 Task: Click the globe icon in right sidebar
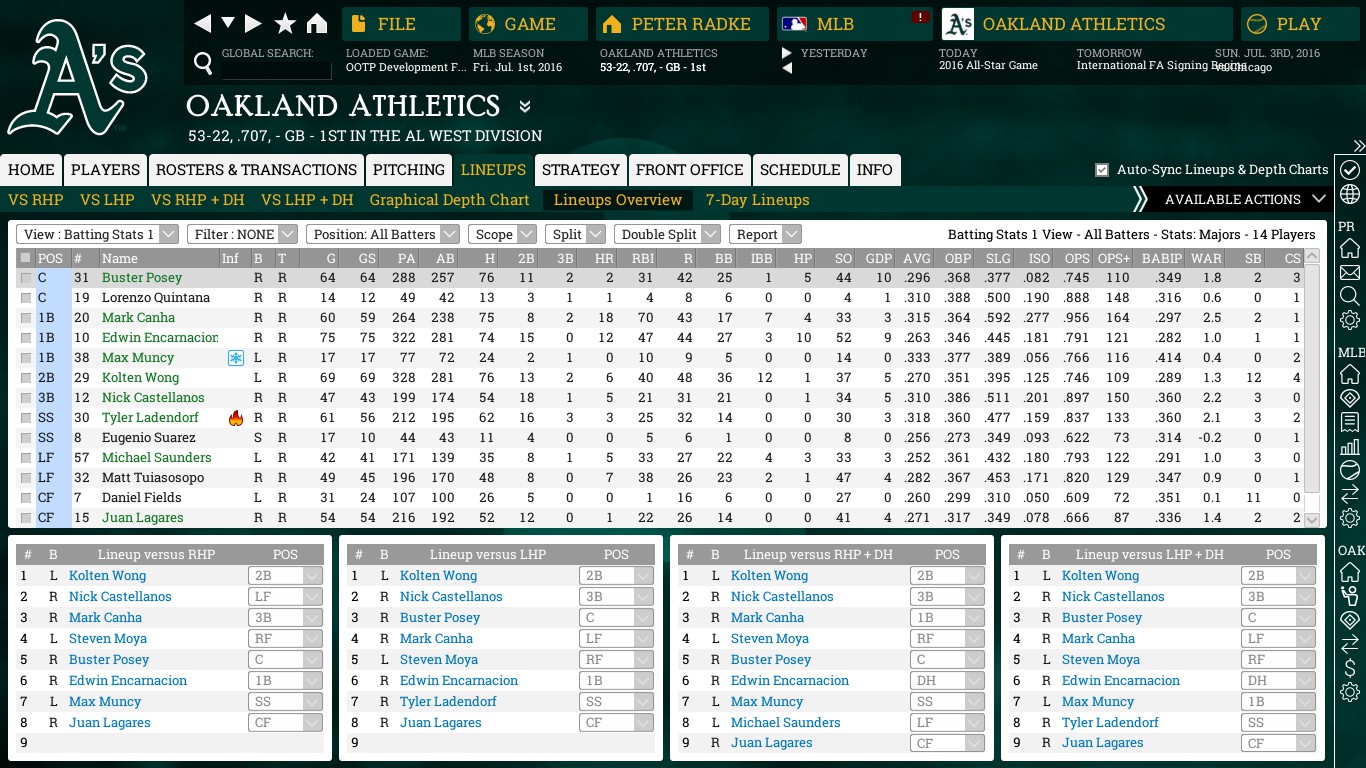click(1350, 194)
